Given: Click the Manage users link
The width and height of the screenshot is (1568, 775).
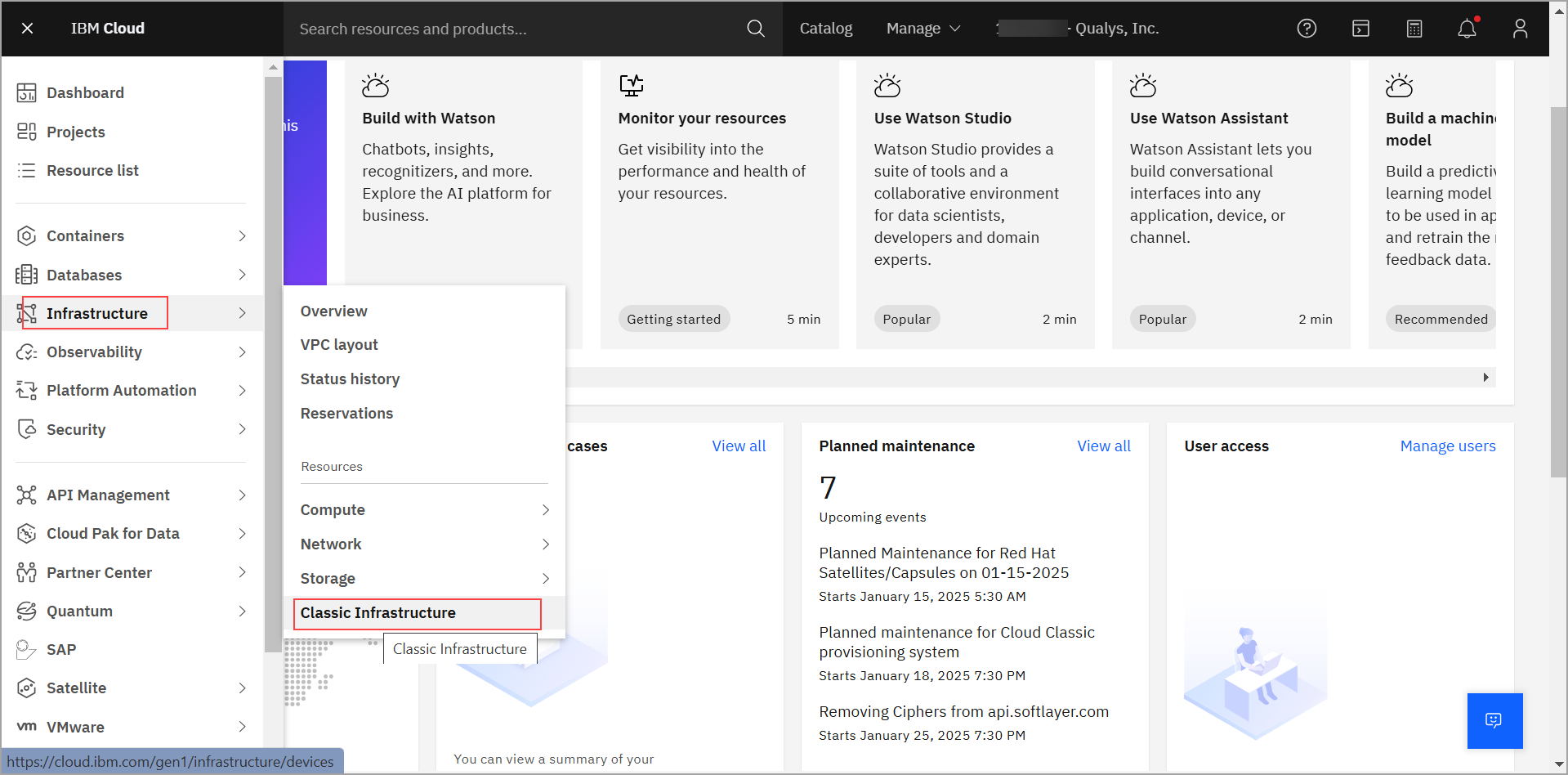Looking at the screenshot, I should tap(1447, 446).
